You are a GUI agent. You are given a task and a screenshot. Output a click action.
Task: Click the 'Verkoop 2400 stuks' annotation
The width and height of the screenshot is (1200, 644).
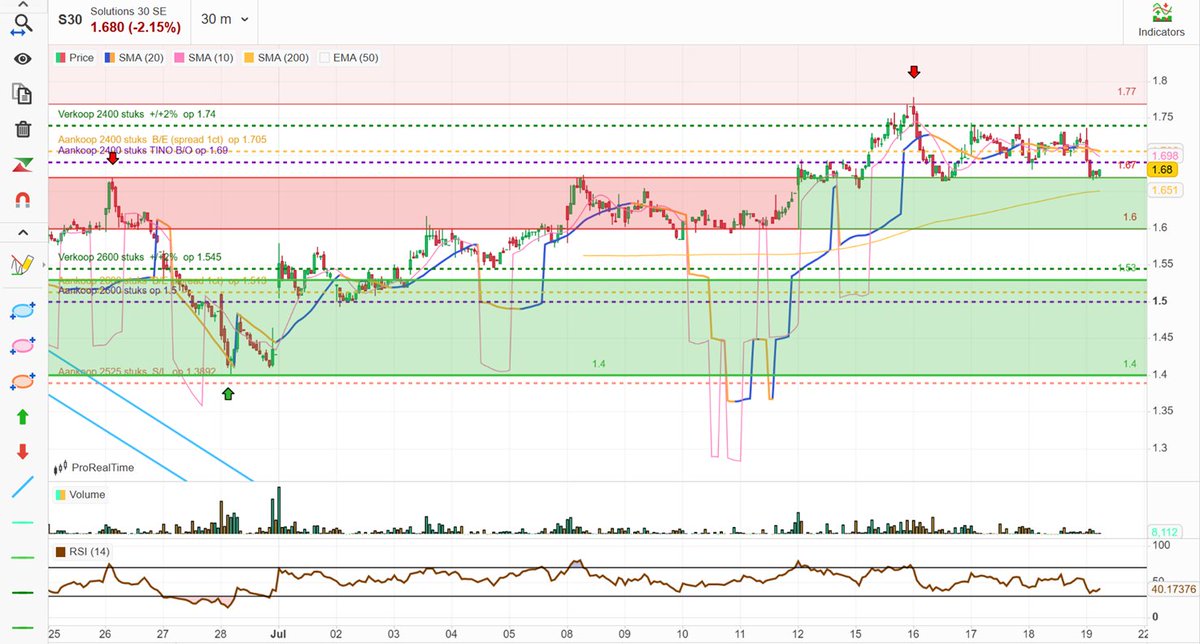137,114
